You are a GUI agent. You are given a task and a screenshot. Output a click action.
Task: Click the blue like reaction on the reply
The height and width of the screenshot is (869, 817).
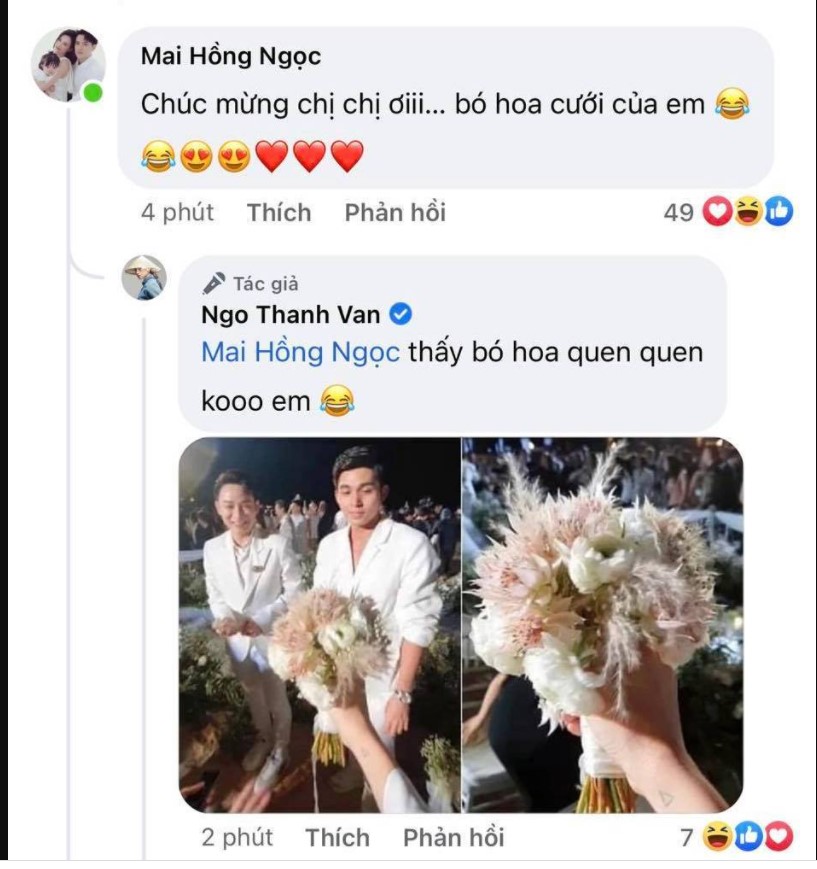pos(747,837)
